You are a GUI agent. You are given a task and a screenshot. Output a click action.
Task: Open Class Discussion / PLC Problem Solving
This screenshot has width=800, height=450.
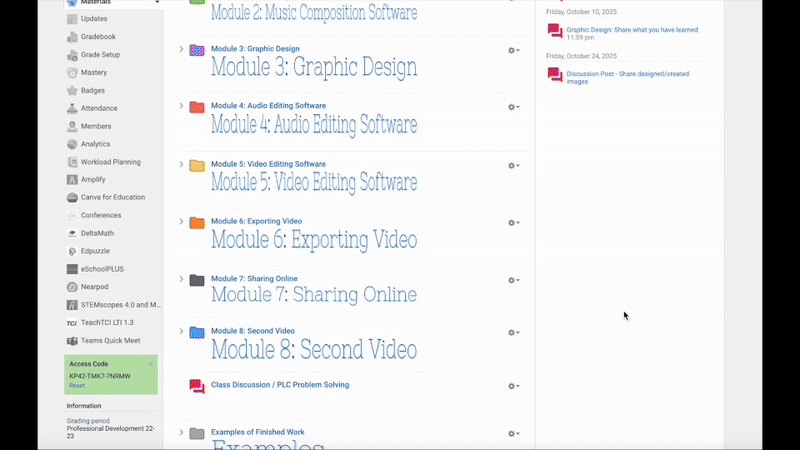tap(280, 385)
